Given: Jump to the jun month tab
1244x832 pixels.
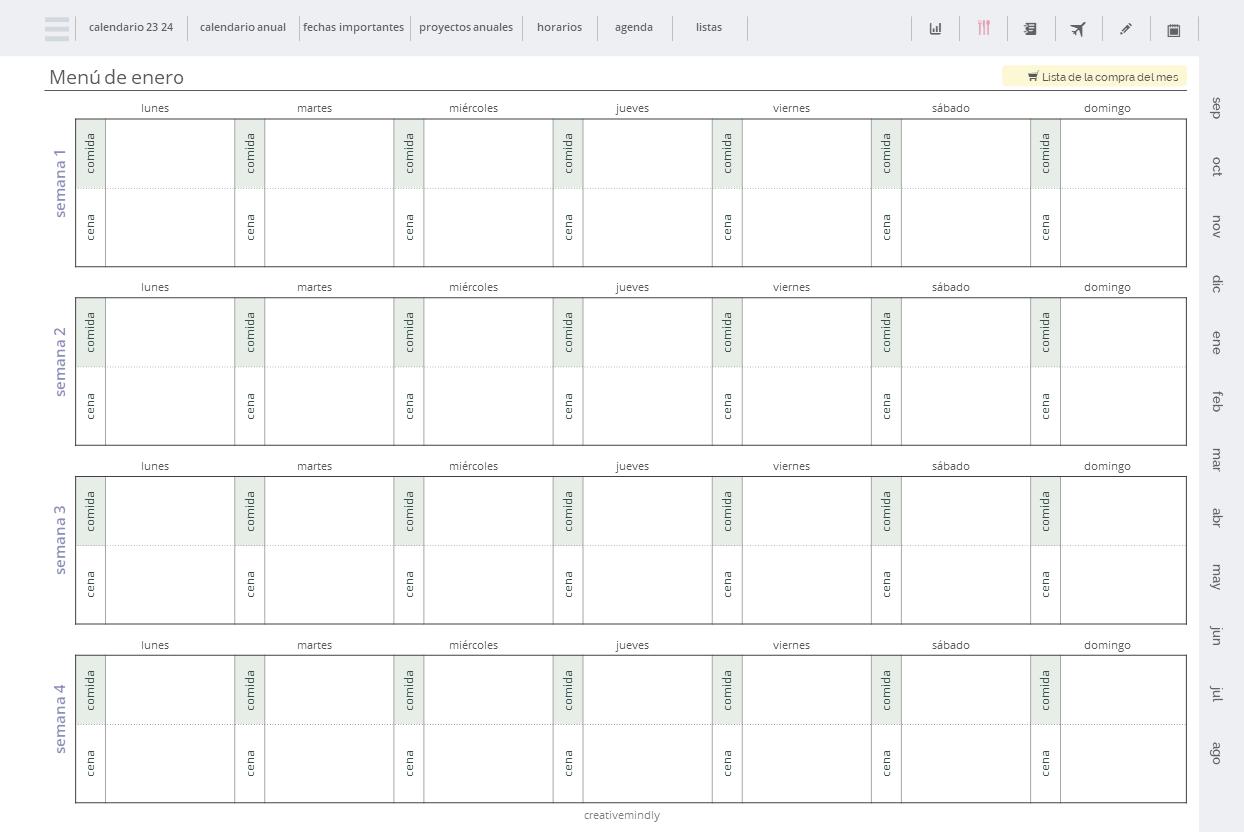Looking at the screenshot, I should click(x=1216, y=635).
